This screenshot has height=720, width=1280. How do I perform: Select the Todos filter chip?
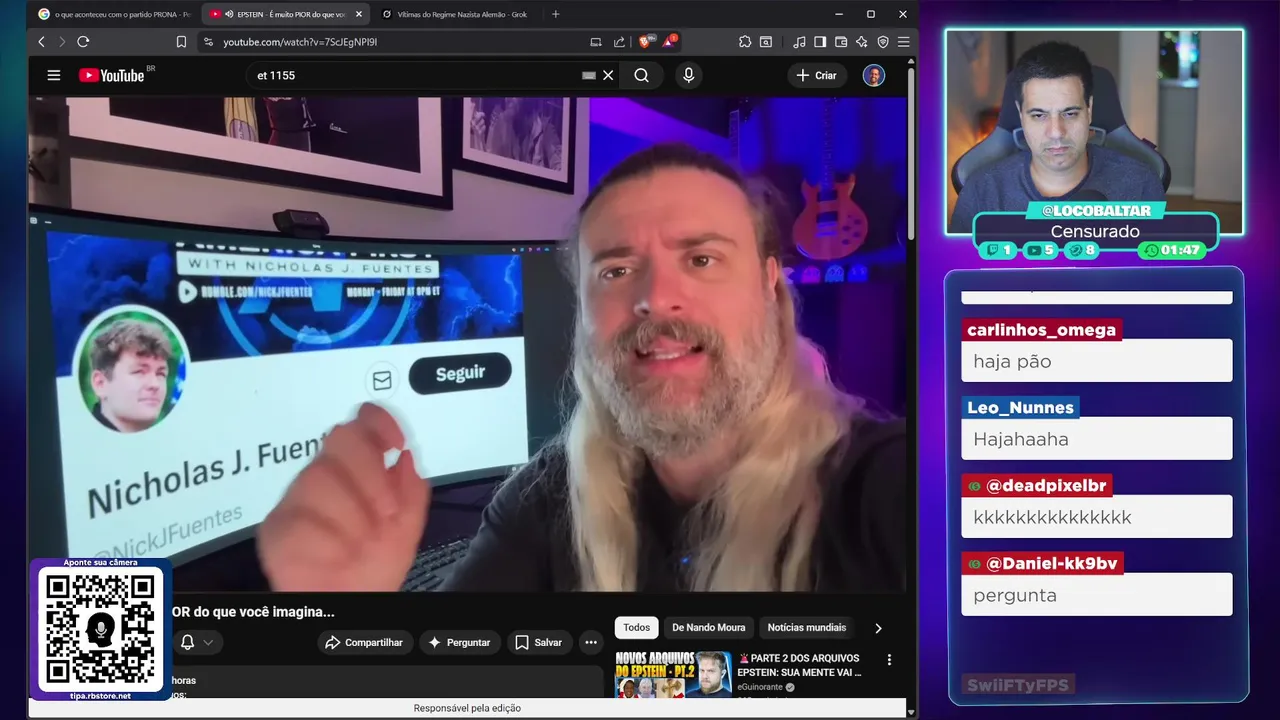coord(637,627)
